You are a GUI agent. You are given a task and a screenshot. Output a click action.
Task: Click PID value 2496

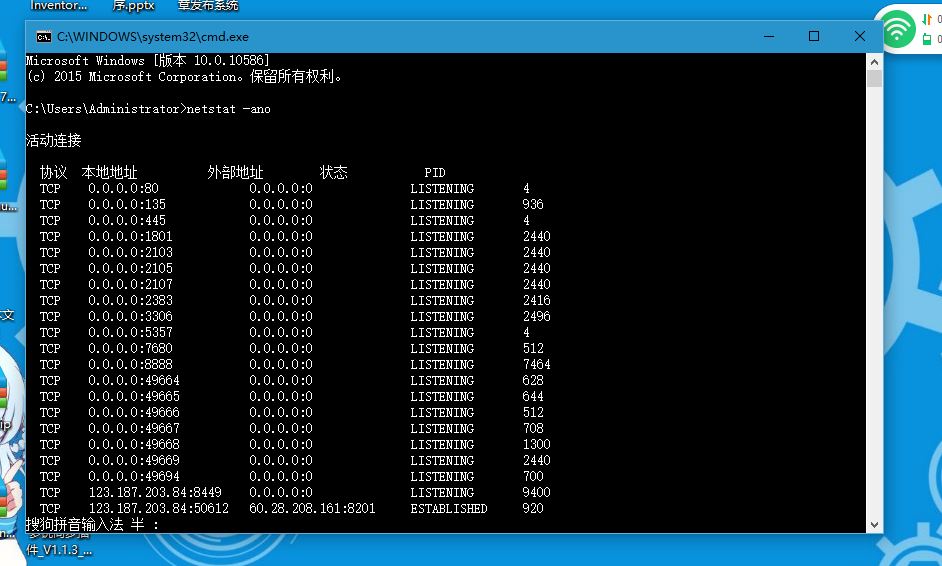point(536,317)
